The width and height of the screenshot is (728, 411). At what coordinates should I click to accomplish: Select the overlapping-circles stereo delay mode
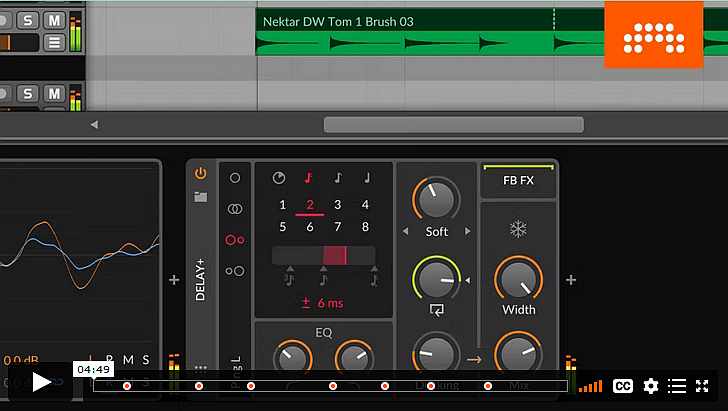click(235, 209)
